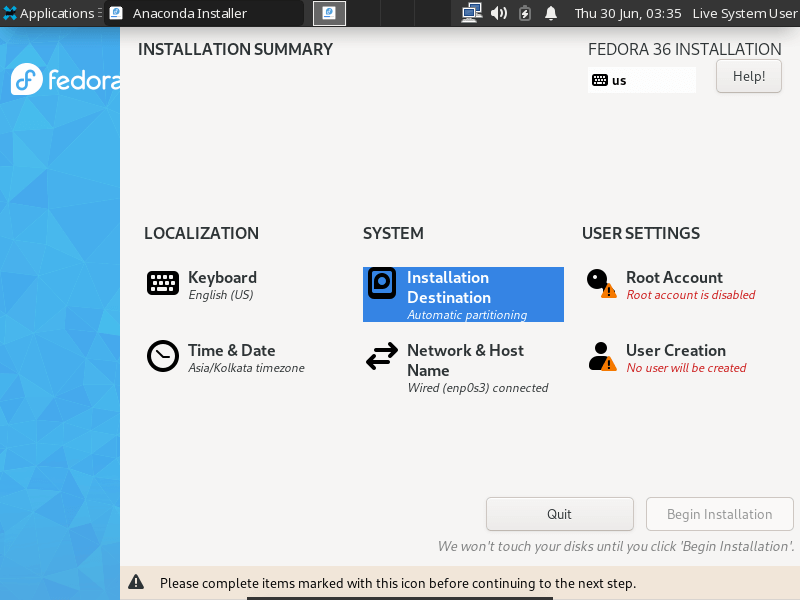Click the Help! button

click(748, 76)
